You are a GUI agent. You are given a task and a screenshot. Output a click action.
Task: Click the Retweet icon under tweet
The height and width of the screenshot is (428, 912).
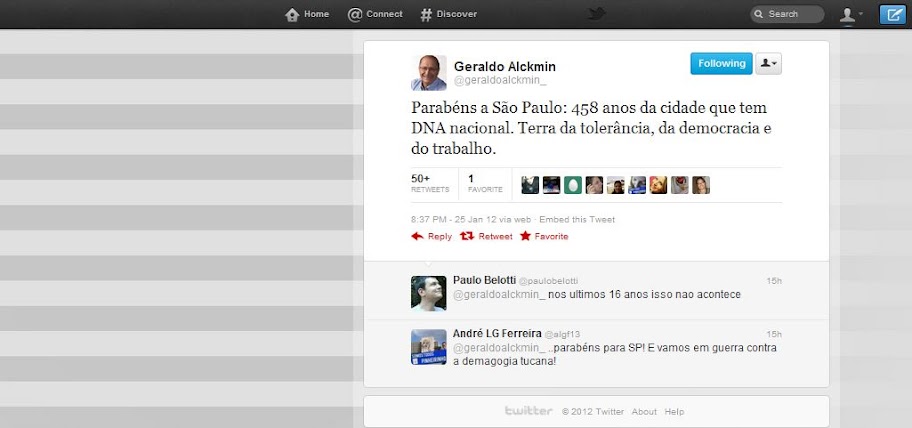467,236
